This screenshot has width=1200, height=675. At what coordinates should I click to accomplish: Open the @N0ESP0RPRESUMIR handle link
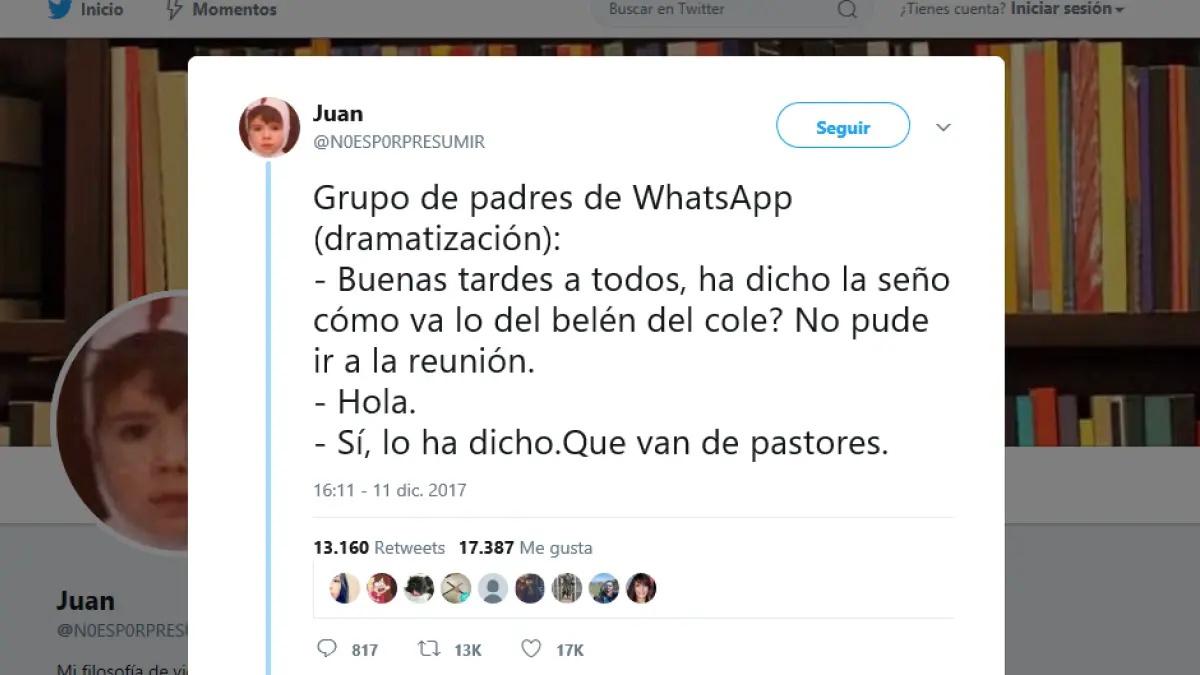(x=399, y=142)
